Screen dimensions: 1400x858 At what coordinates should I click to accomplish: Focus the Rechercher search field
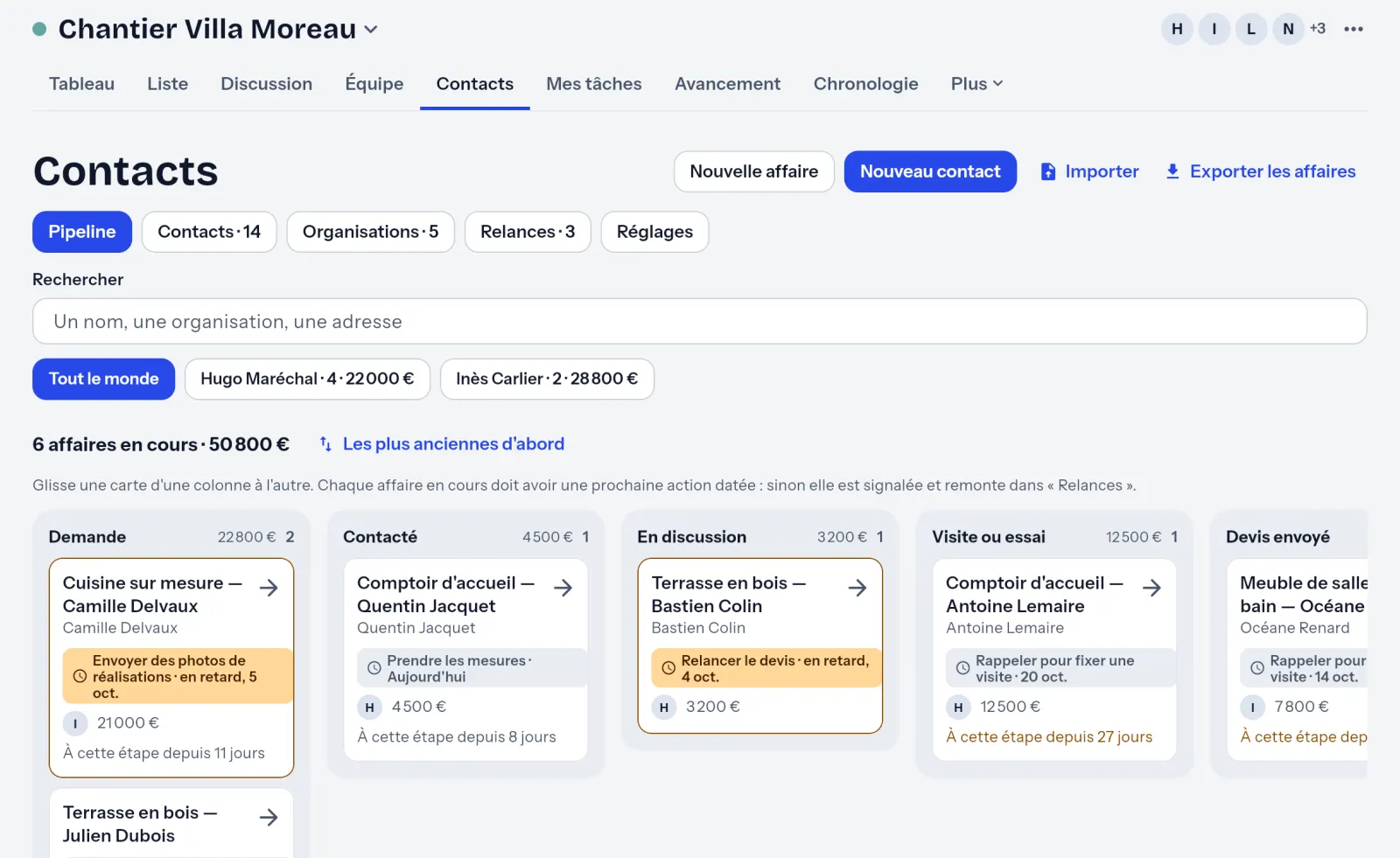click(700, 321)
